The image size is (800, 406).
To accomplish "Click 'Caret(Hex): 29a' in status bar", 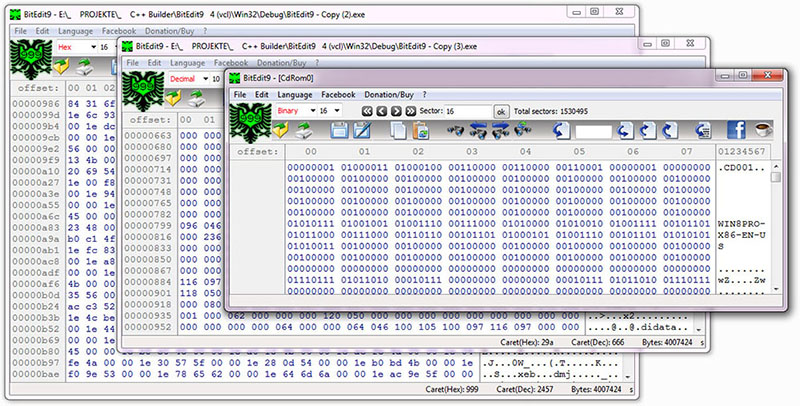I will pyautogui.click(x=527, y=342).
